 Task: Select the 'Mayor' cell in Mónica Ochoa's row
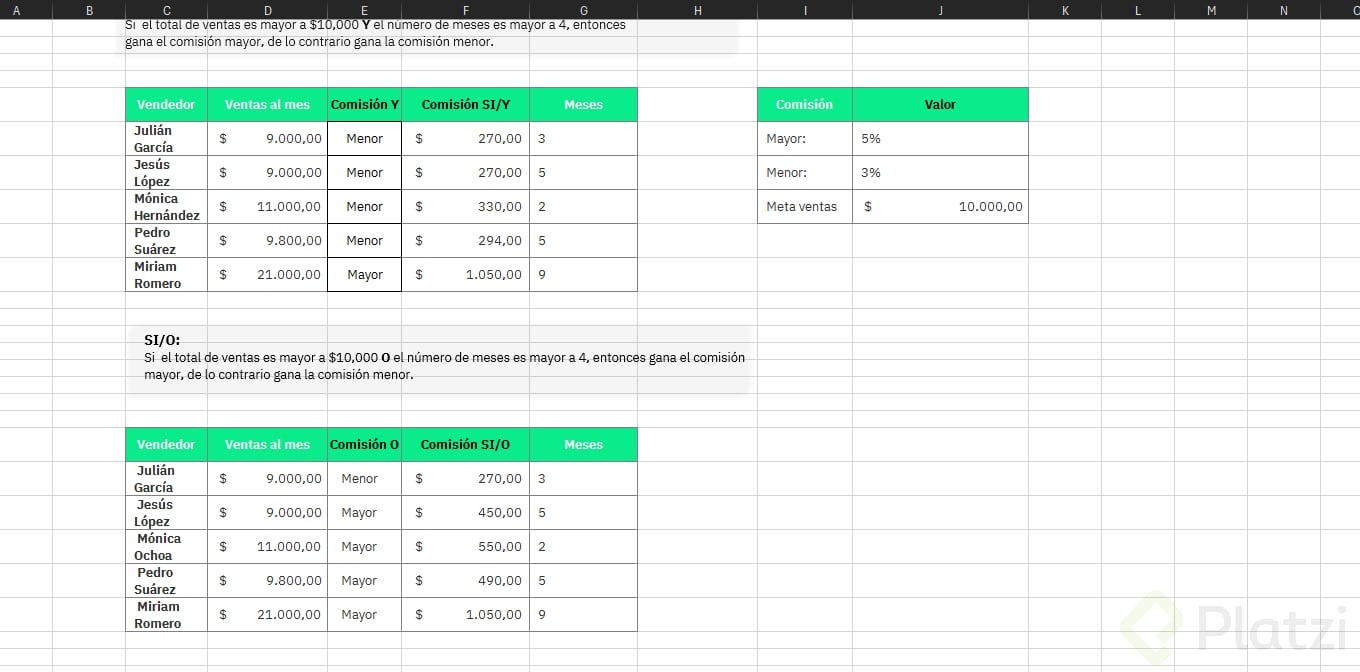(x=364, y=547)
